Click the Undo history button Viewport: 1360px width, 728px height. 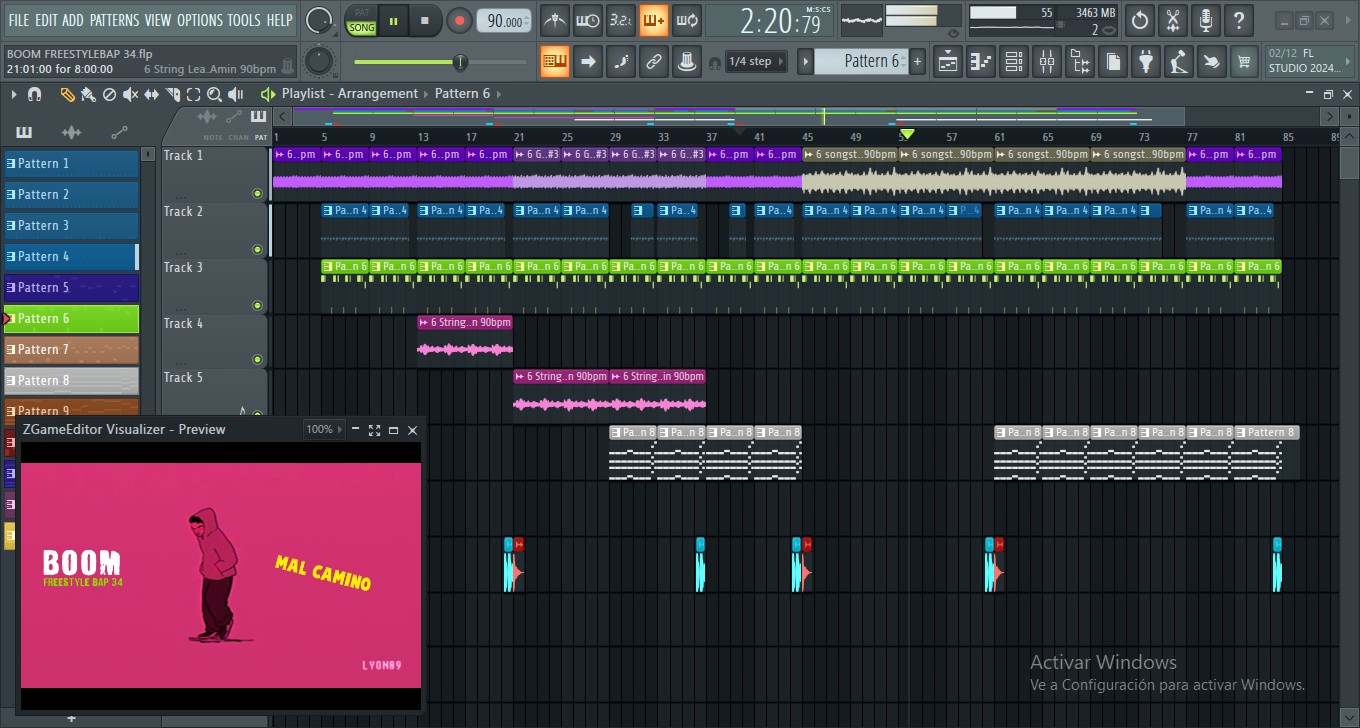click(x=1139, y=20)
